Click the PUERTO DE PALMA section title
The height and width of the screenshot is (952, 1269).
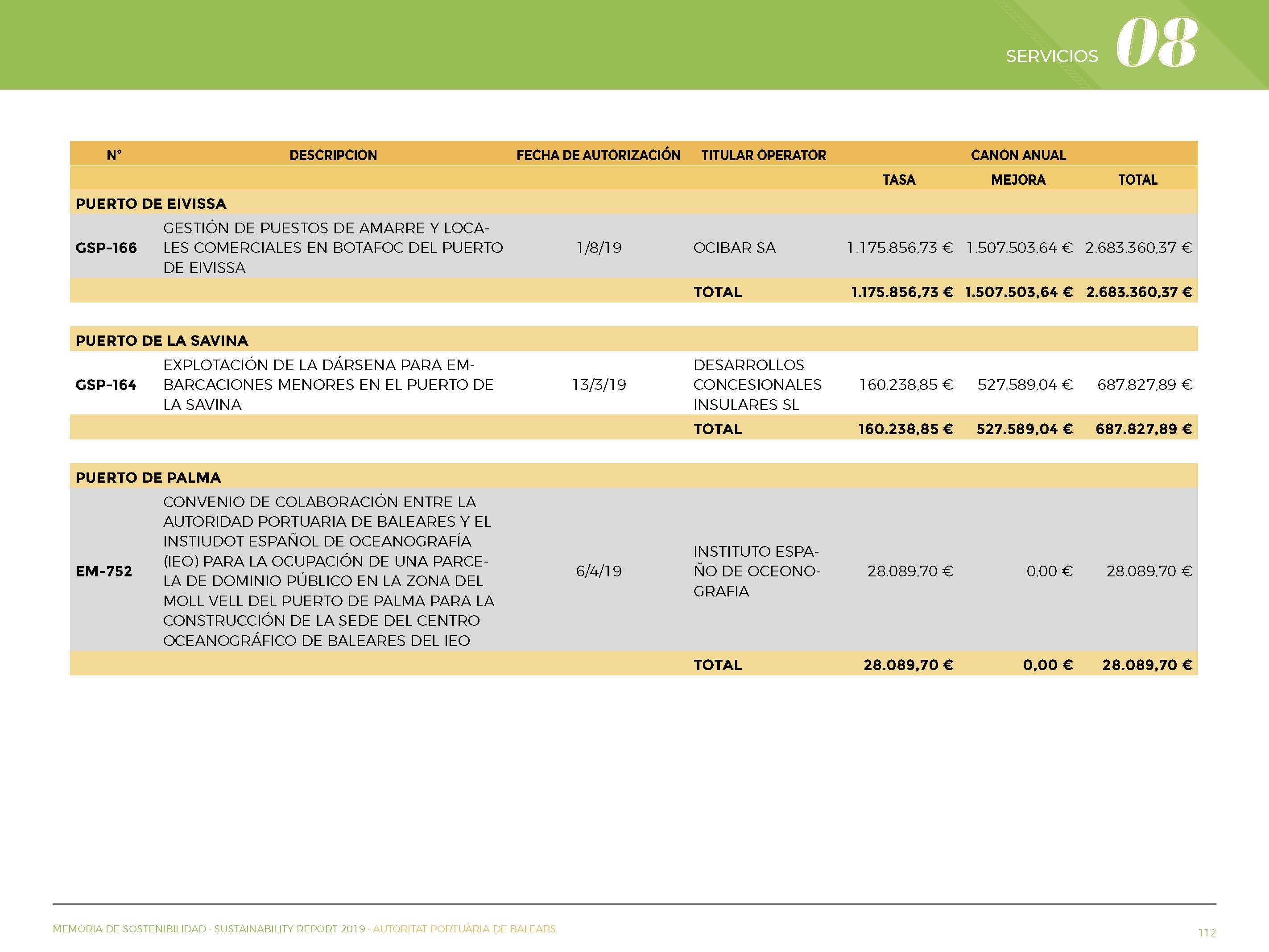pyautogui.click(x=149, y=478)
